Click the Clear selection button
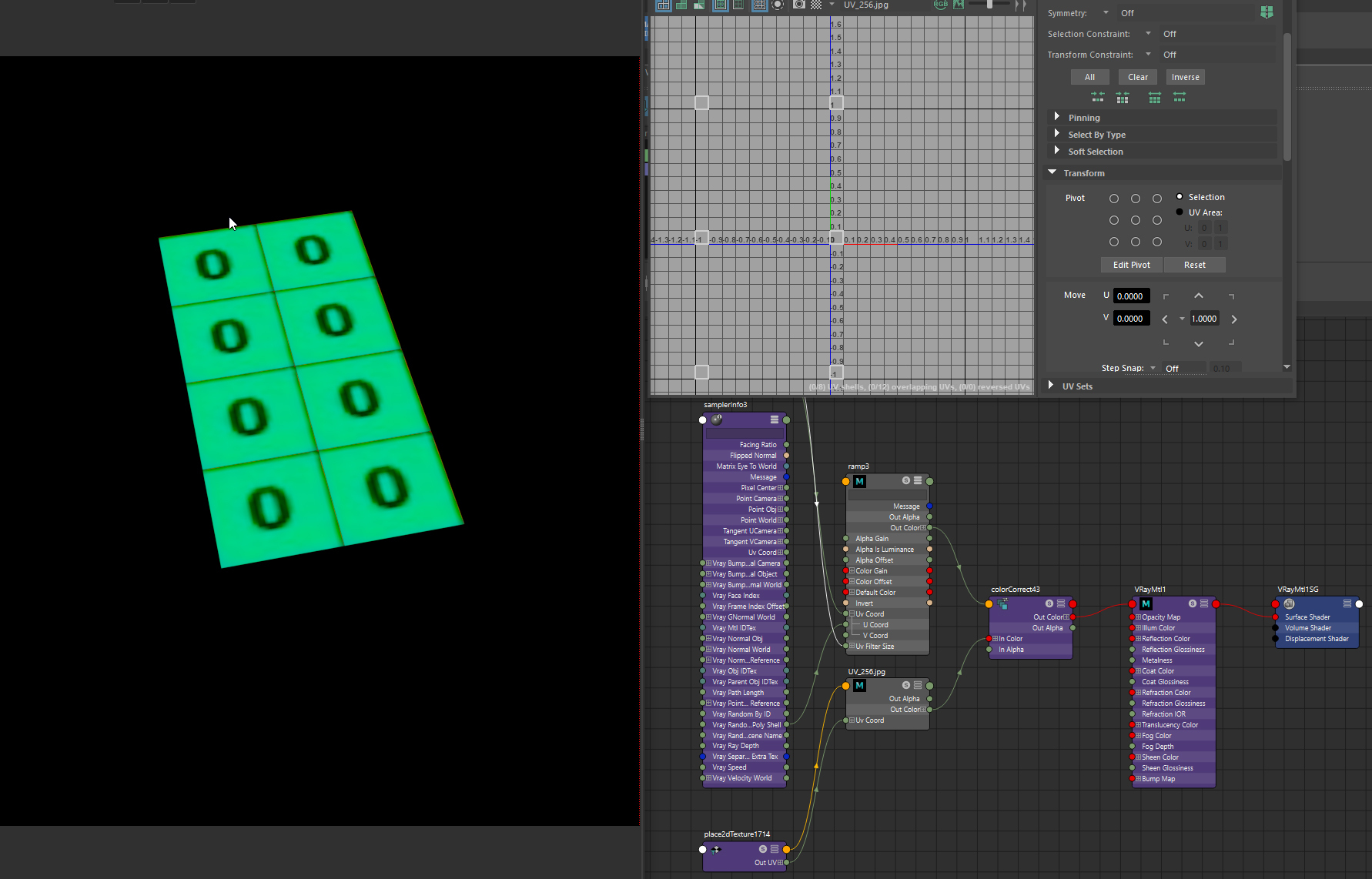Image resolution: width=1372 pixels, height=879 pixels. coord(1138,77)
